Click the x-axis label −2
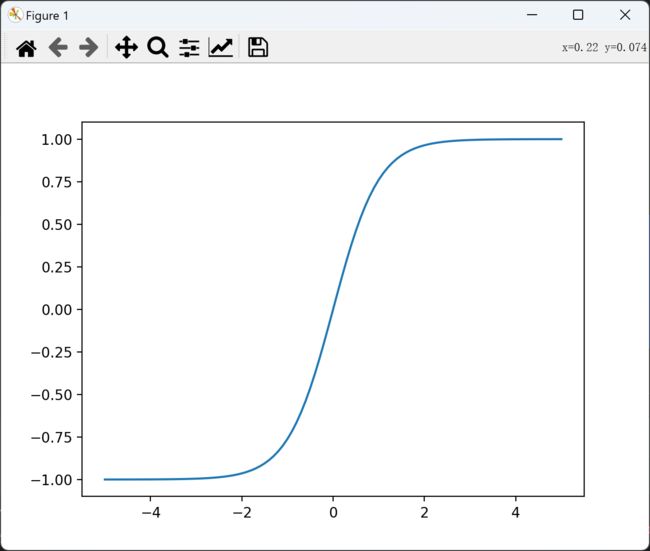Image resolution: width=650 pixels, height=551 pixels. (242, 513)
